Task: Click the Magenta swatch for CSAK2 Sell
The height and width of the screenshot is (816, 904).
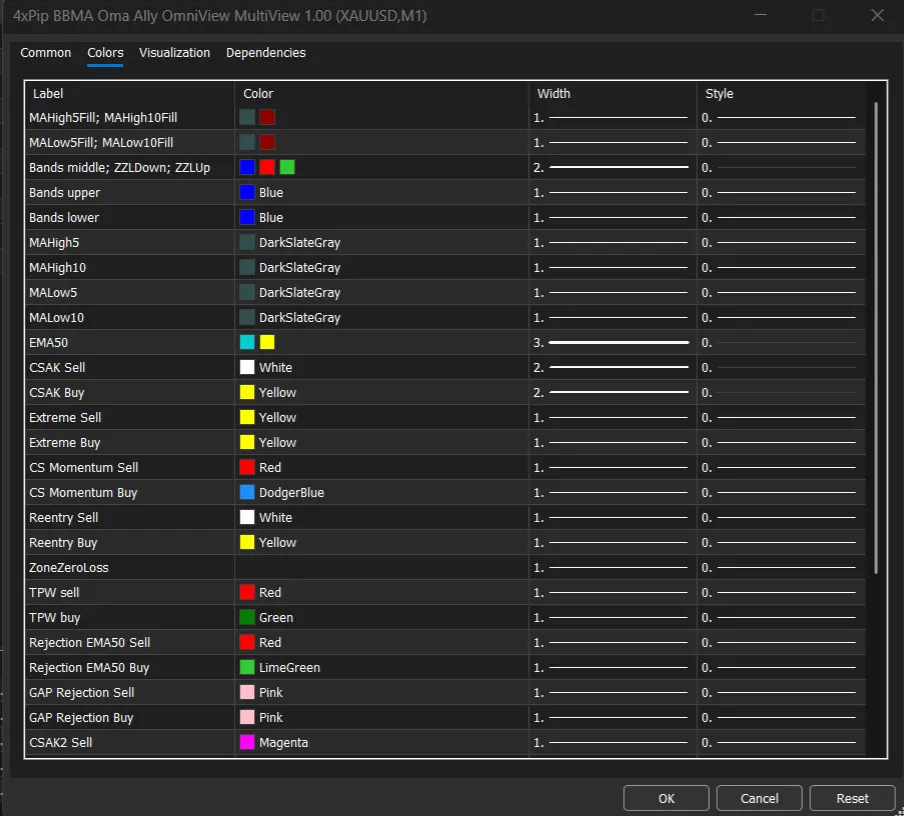Action: 247,743
